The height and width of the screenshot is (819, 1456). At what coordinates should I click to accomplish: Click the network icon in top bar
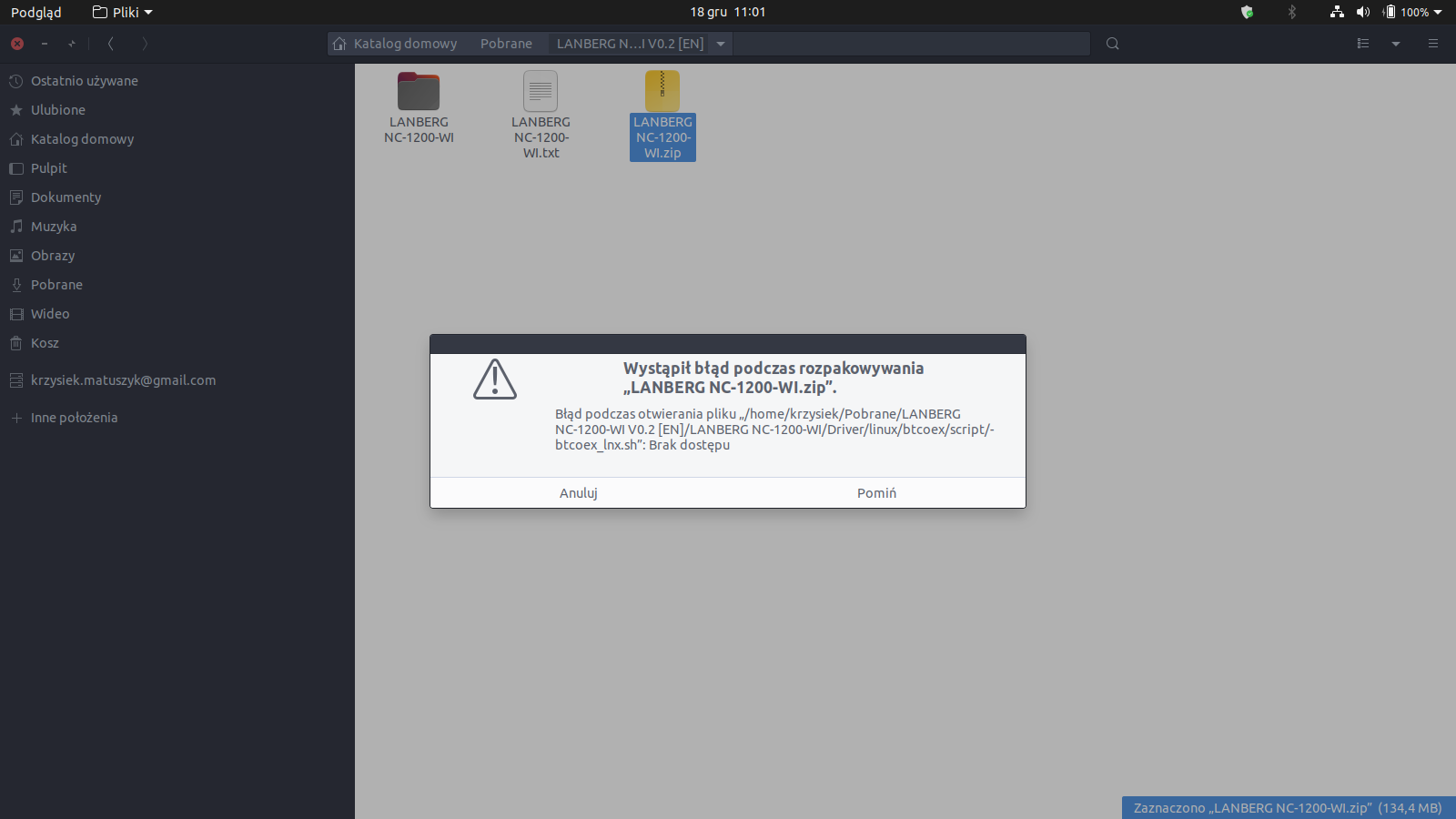(x=1337, y=12)
